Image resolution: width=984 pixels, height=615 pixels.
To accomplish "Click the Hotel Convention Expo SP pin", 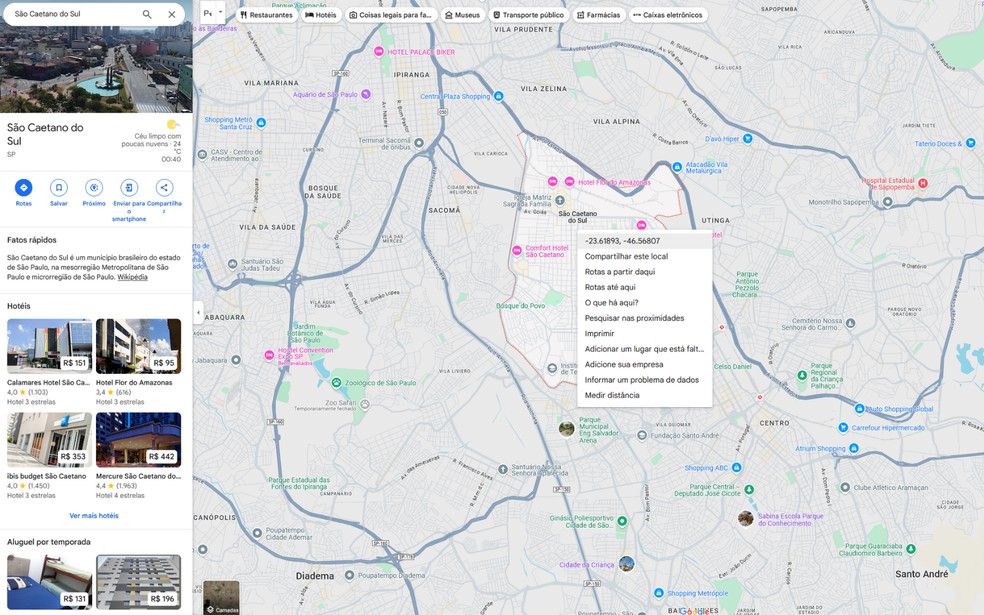I will coord(269,355).
